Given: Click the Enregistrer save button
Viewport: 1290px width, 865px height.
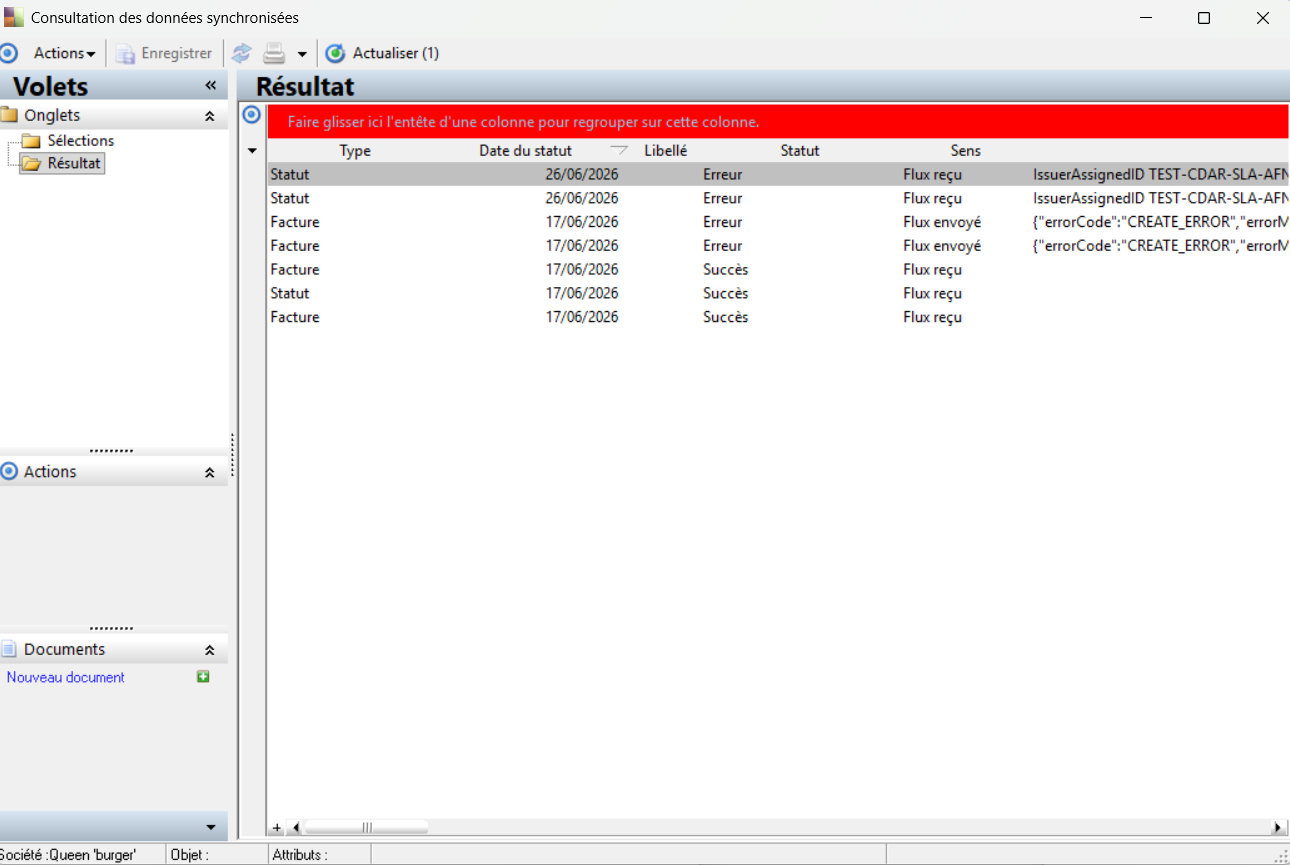Looking at the screenshot, I should coord(165,53).
